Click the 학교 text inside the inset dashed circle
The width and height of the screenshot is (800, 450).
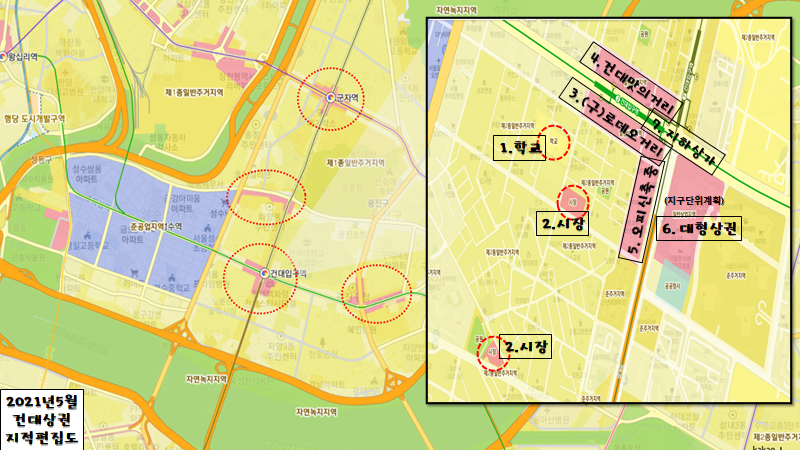tap(554, 141)
